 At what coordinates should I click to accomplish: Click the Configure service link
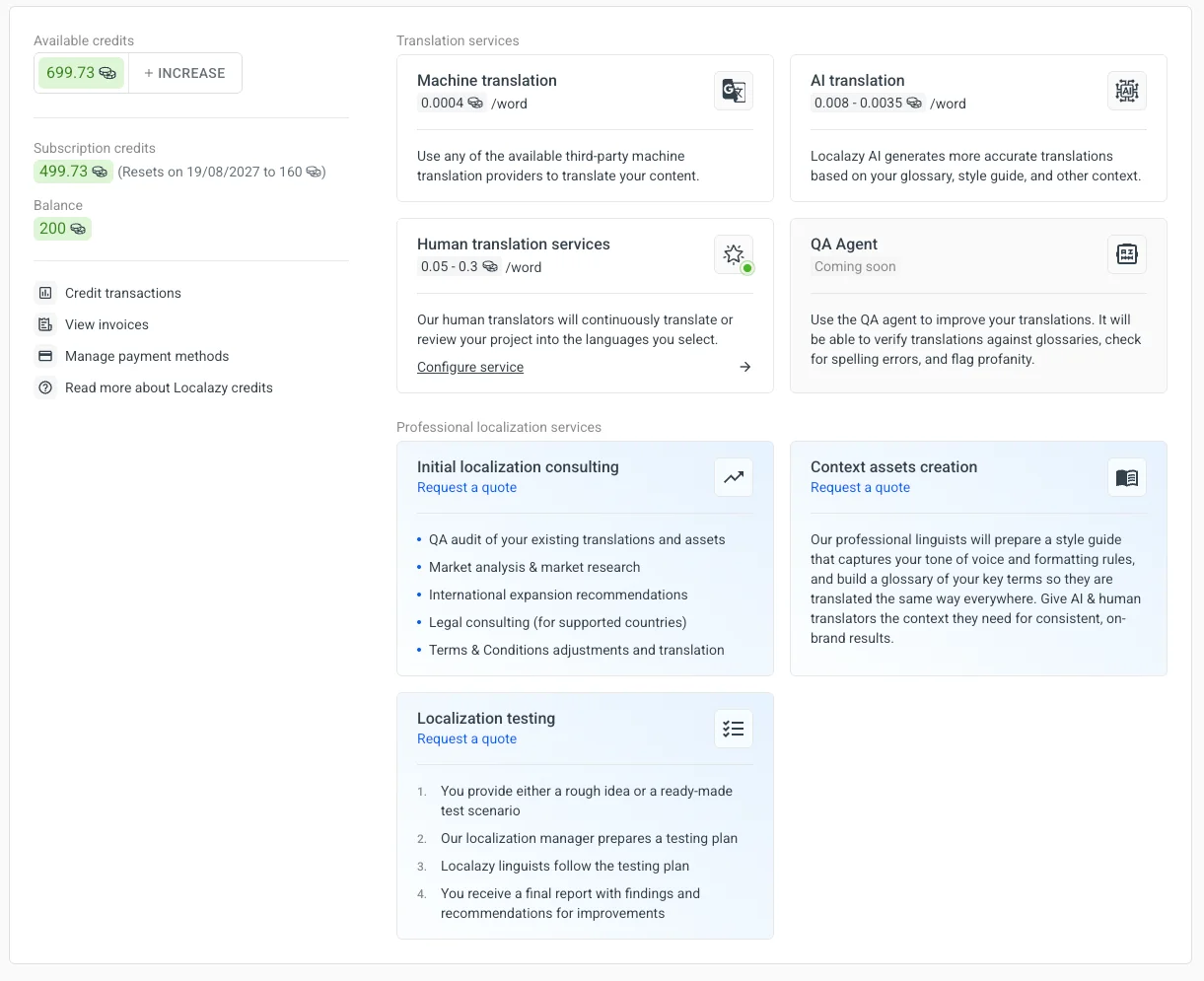coord(470,367)
